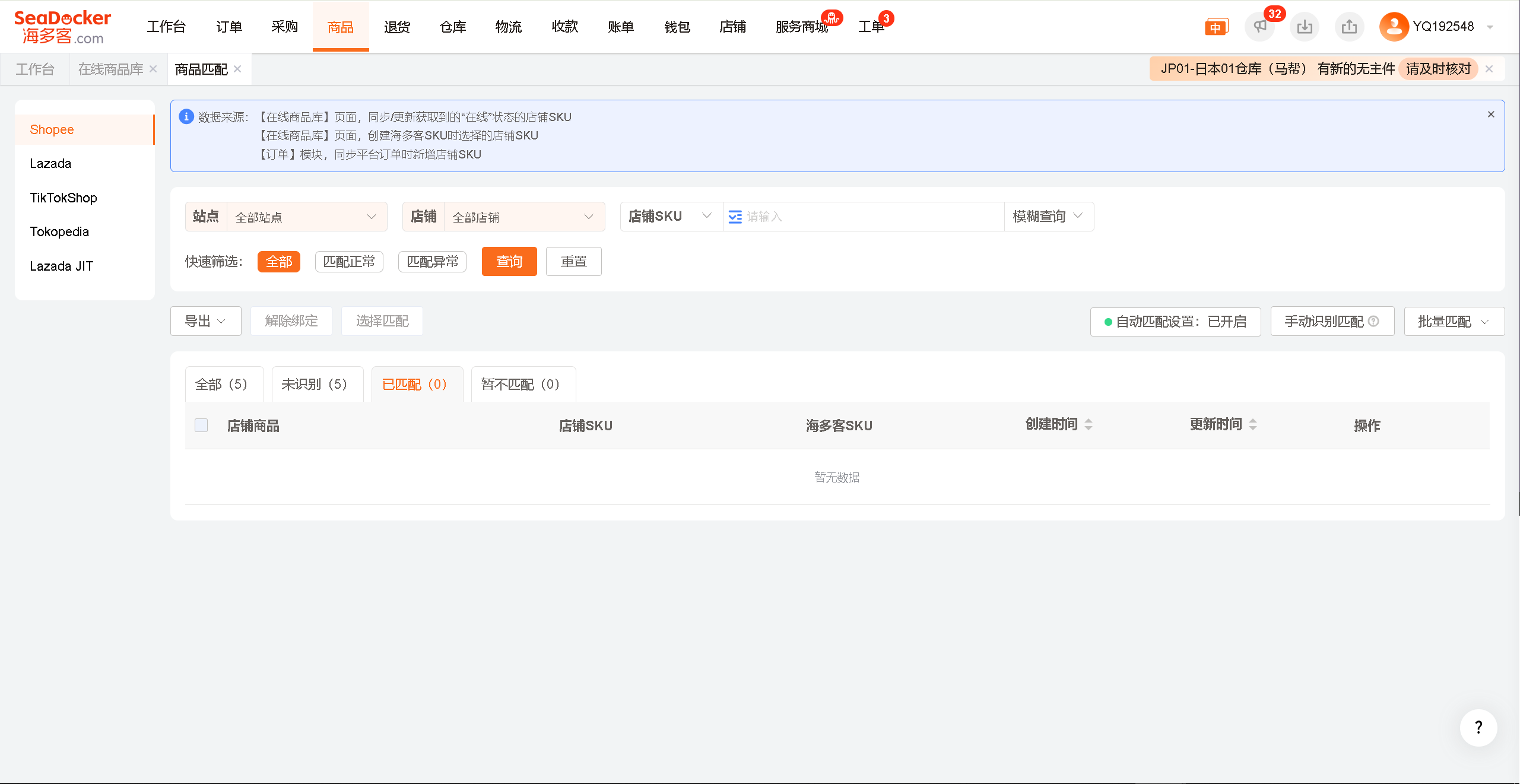The width and height of the screenshot is (1520, 784).
Task: Expand the 全部店铺 store dropdown
Action: coord(523,217)
